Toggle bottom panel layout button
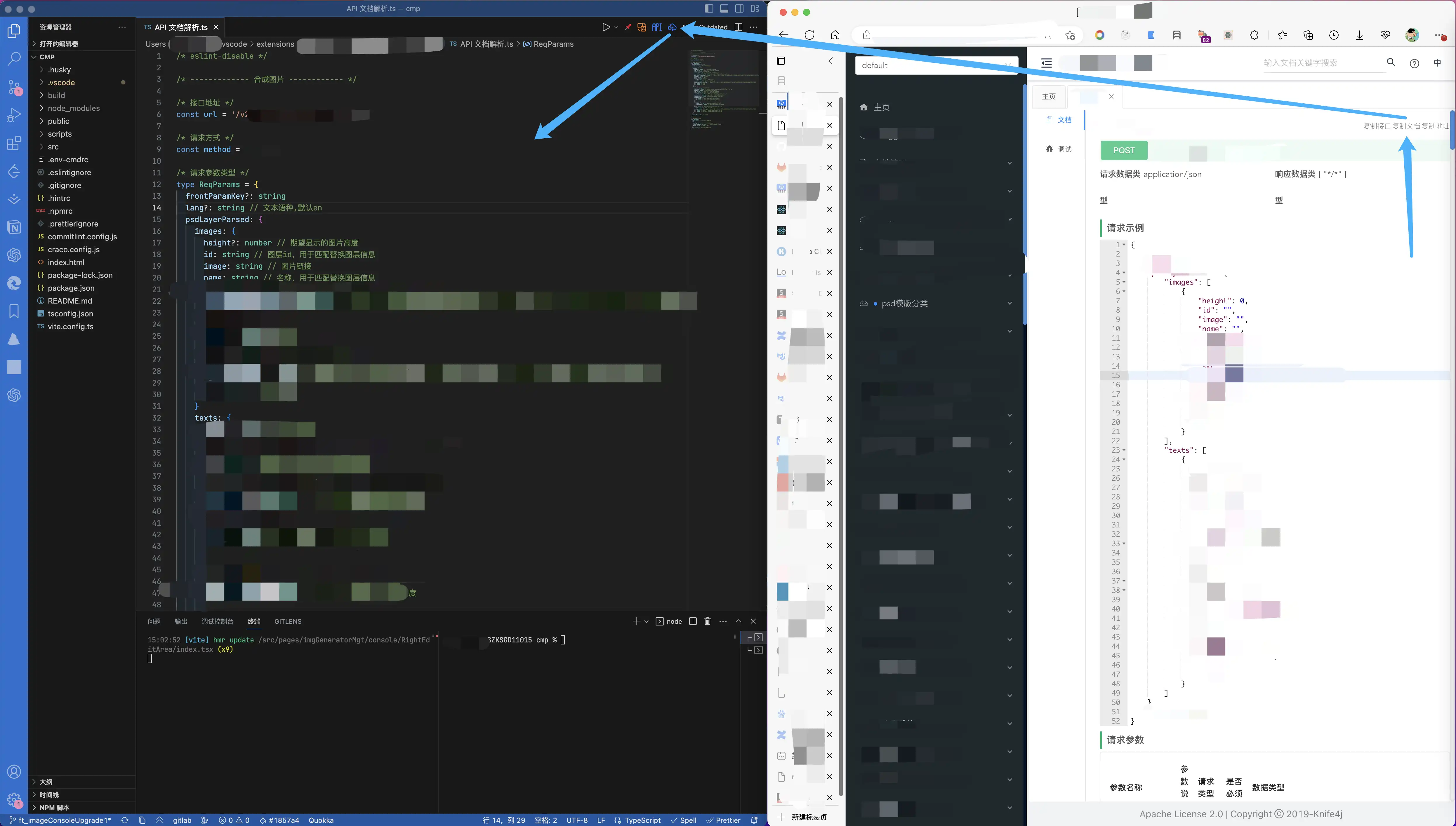The width and height of the screenshot is (1456, 826). click(724, 8)
